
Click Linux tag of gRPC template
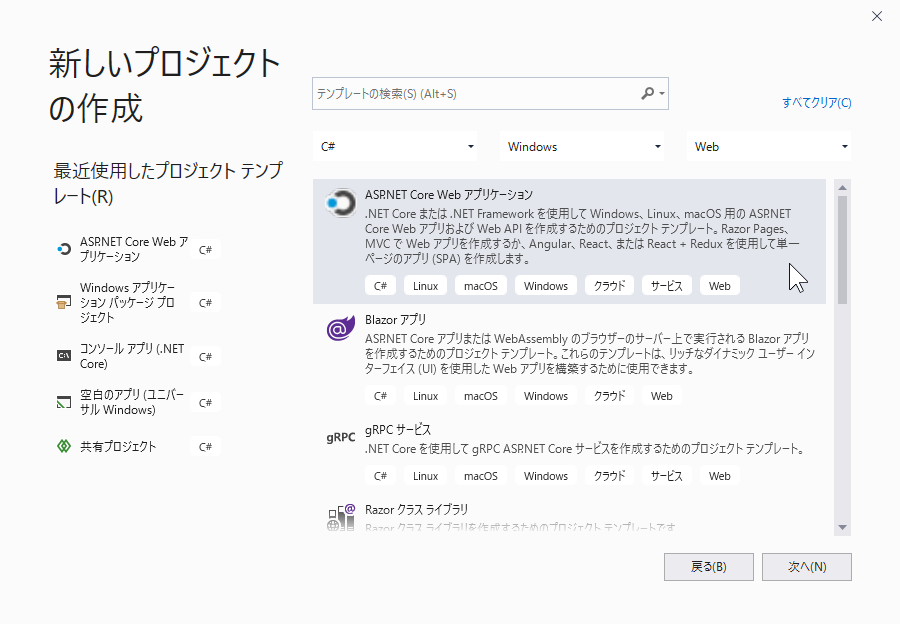point(425,476)
